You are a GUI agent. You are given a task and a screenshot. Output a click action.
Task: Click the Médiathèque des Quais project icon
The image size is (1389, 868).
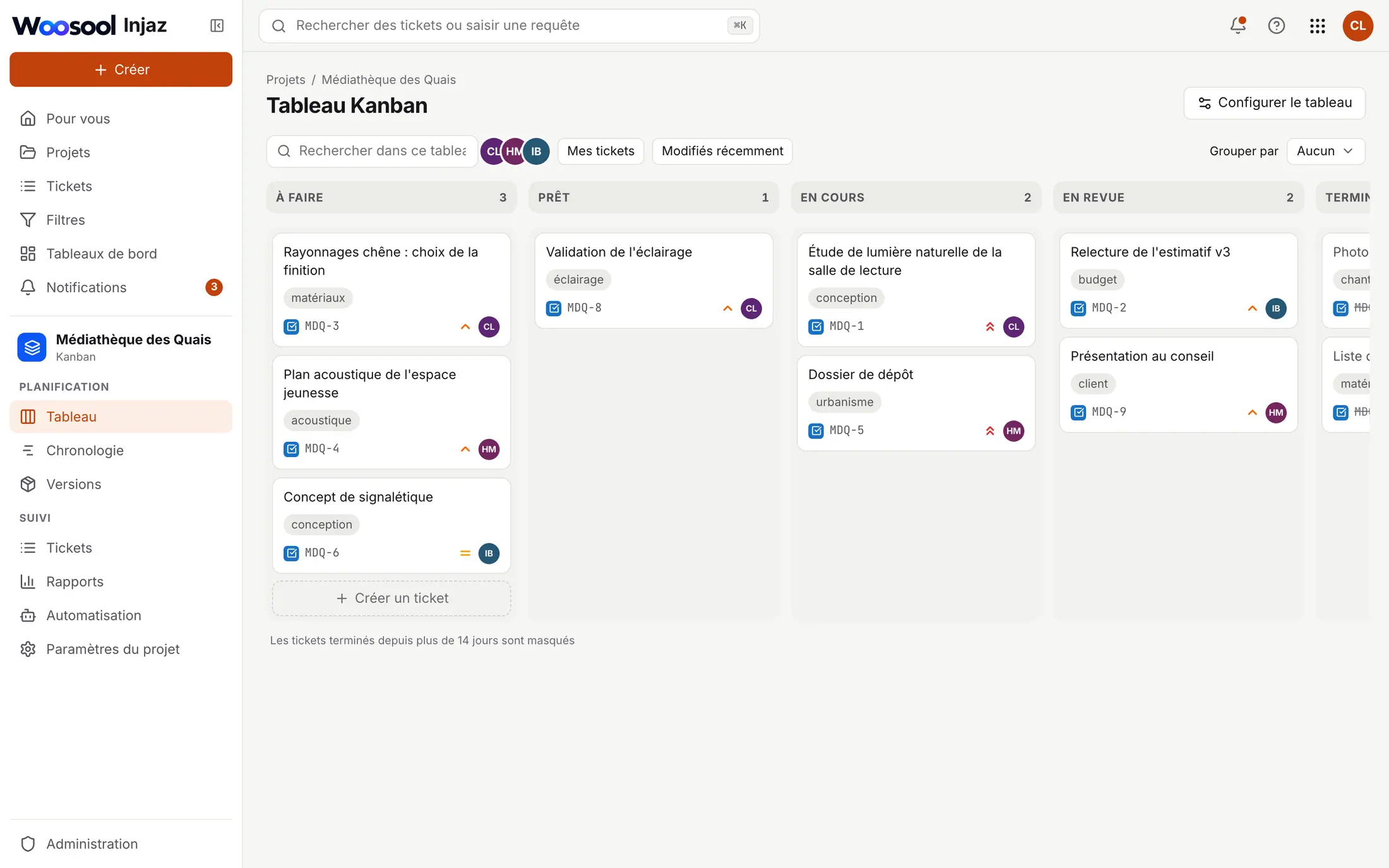(x=32, y=347)
